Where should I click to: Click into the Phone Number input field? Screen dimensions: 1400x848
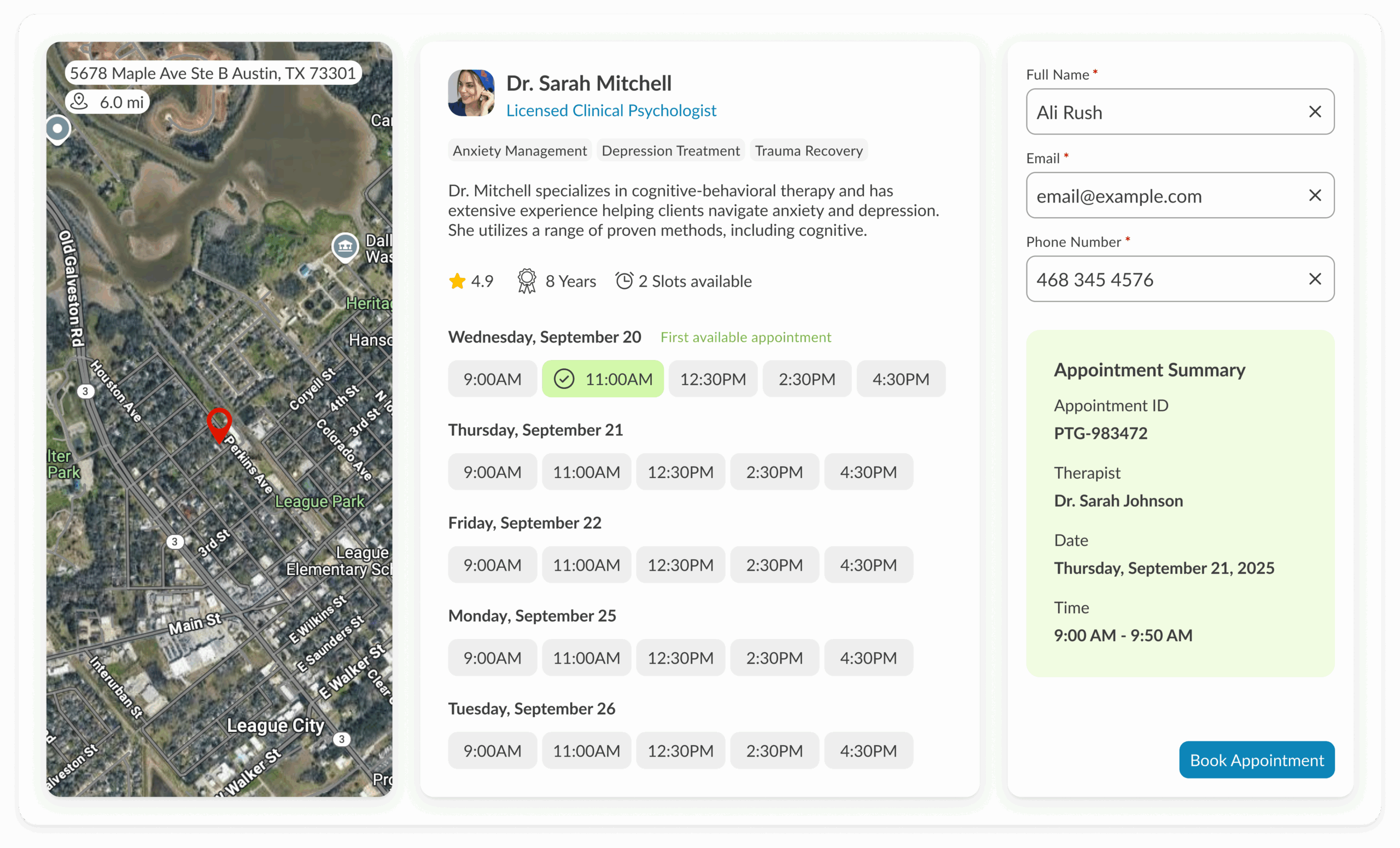click(x=1180, y=278)
